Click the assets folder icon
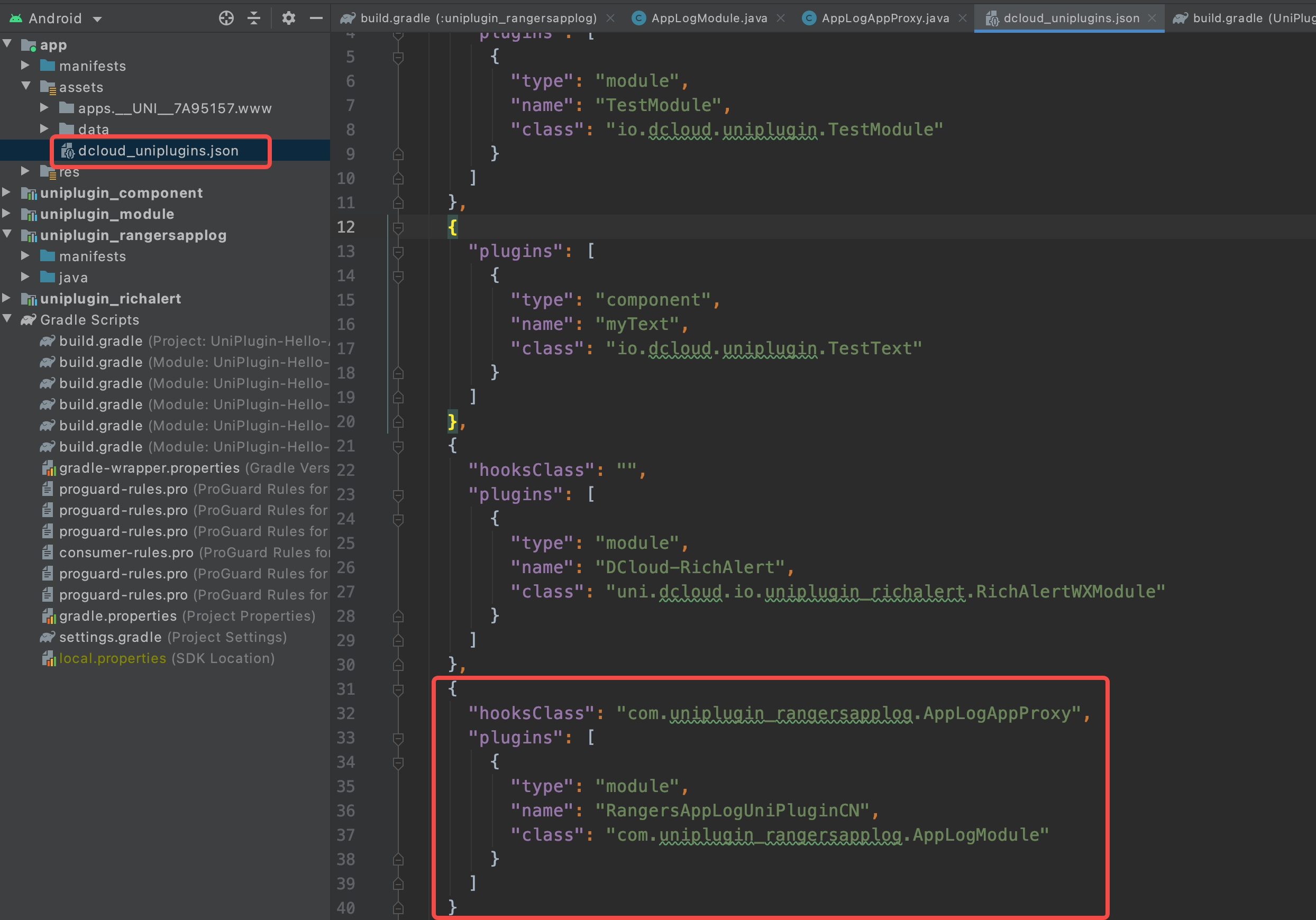Image resolution: width=1316 pixels, height=920 pixels. point(48,87)
